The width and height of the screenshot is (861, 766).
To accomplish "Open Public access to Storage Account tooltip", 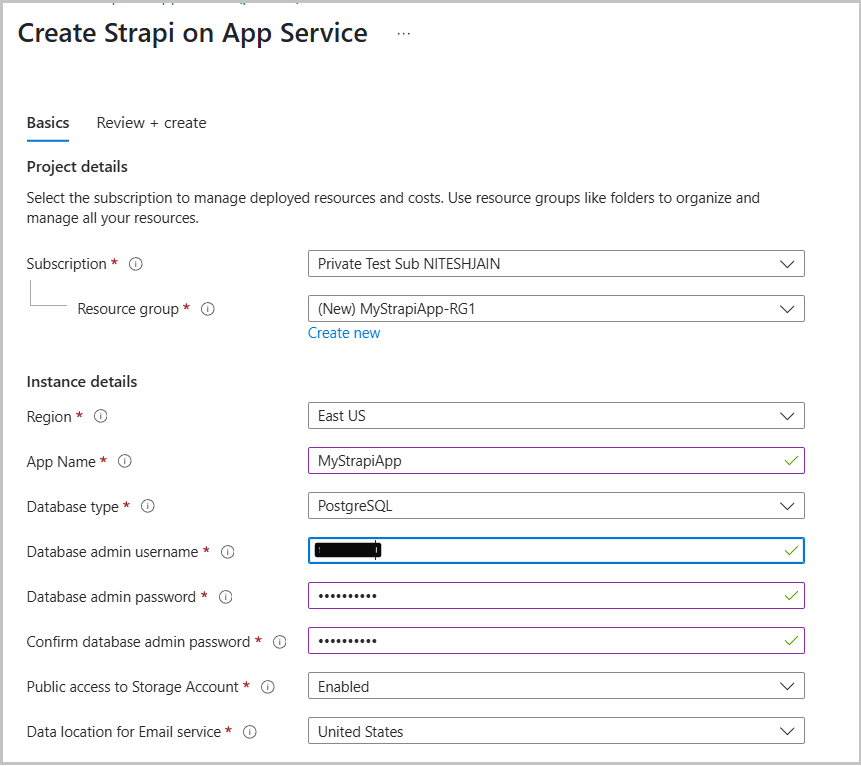I will [x=266, y=687].
